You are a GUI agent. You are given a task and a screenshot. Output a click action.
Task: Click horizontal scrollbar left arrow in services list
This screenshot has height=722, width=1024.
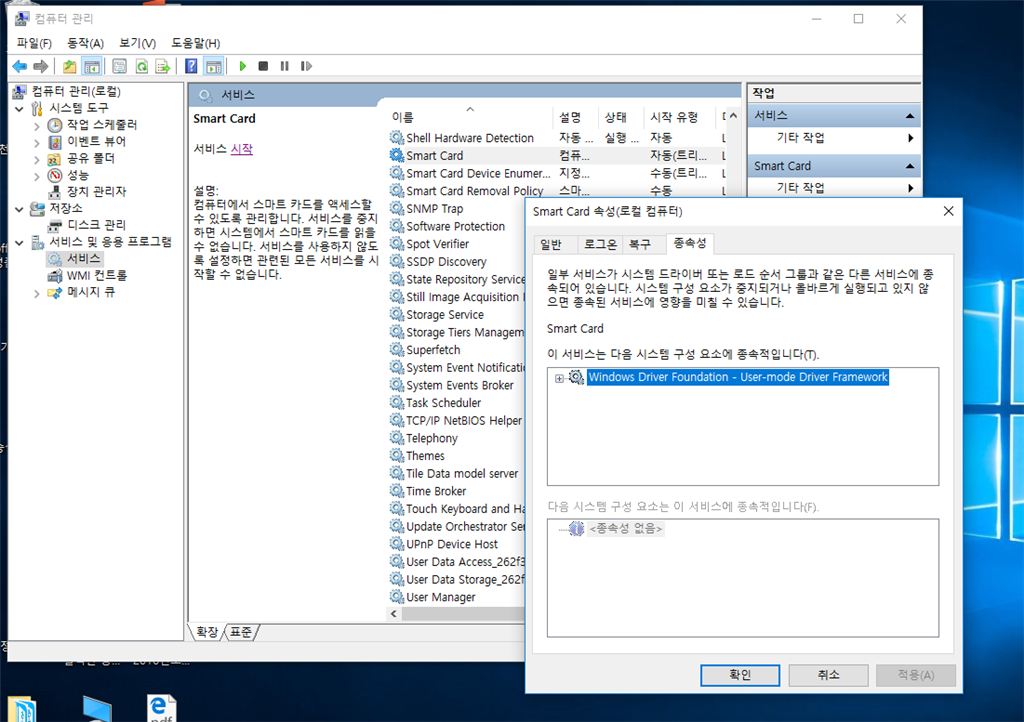(394, 614)
